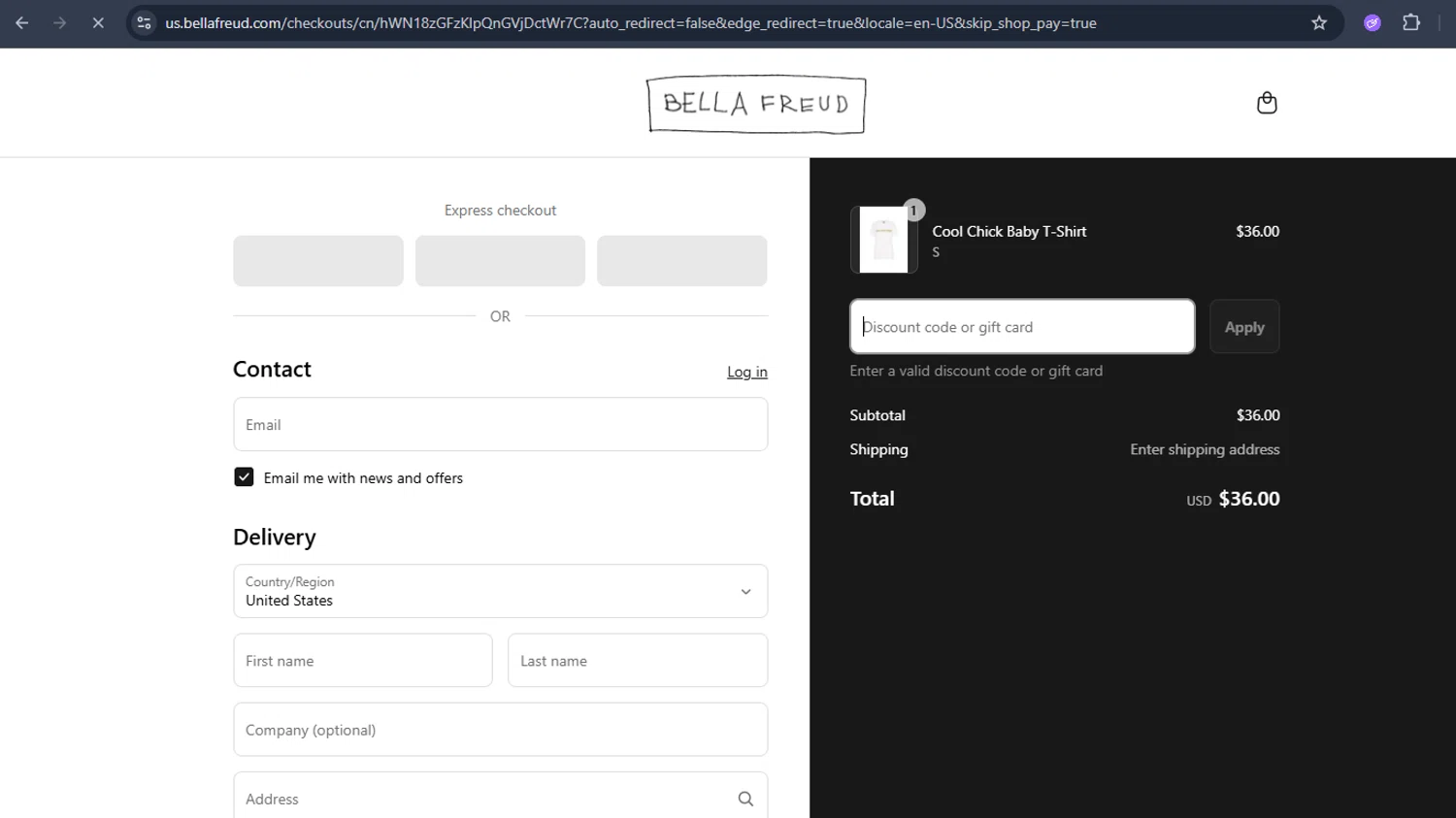Focus the Email input field

click(x=501, y=424)
